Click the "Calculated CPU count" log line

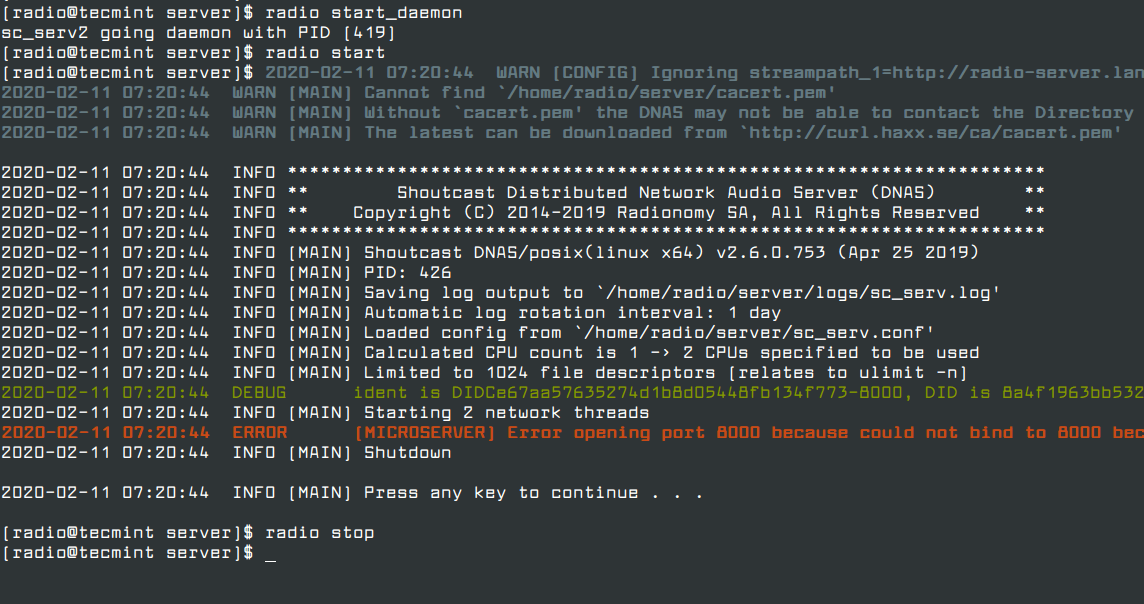[x=670, y=353]
